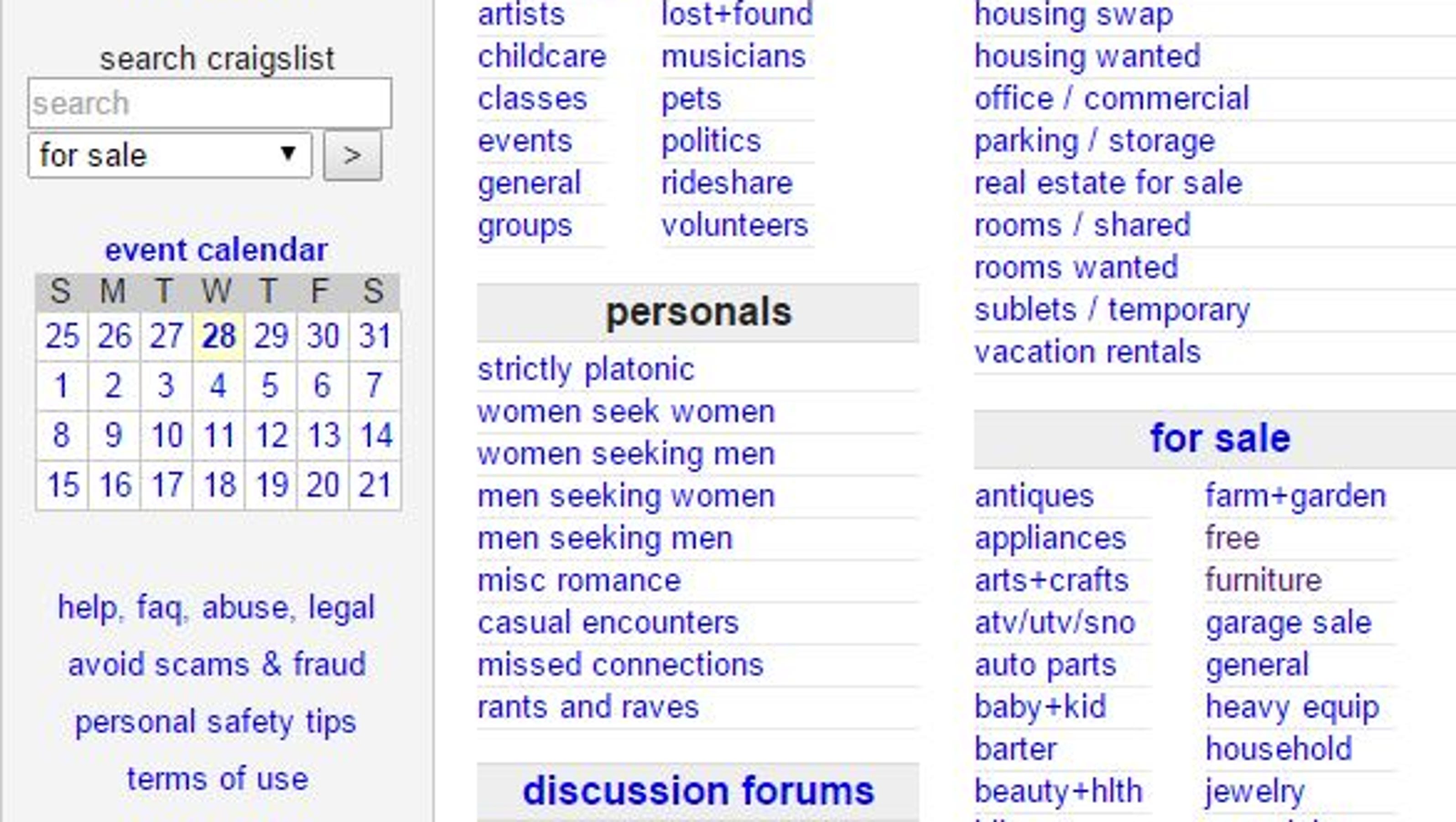Go to the rideshare listing
The width and height of the screenshot is (1456, 822).
tap(727, 184)
